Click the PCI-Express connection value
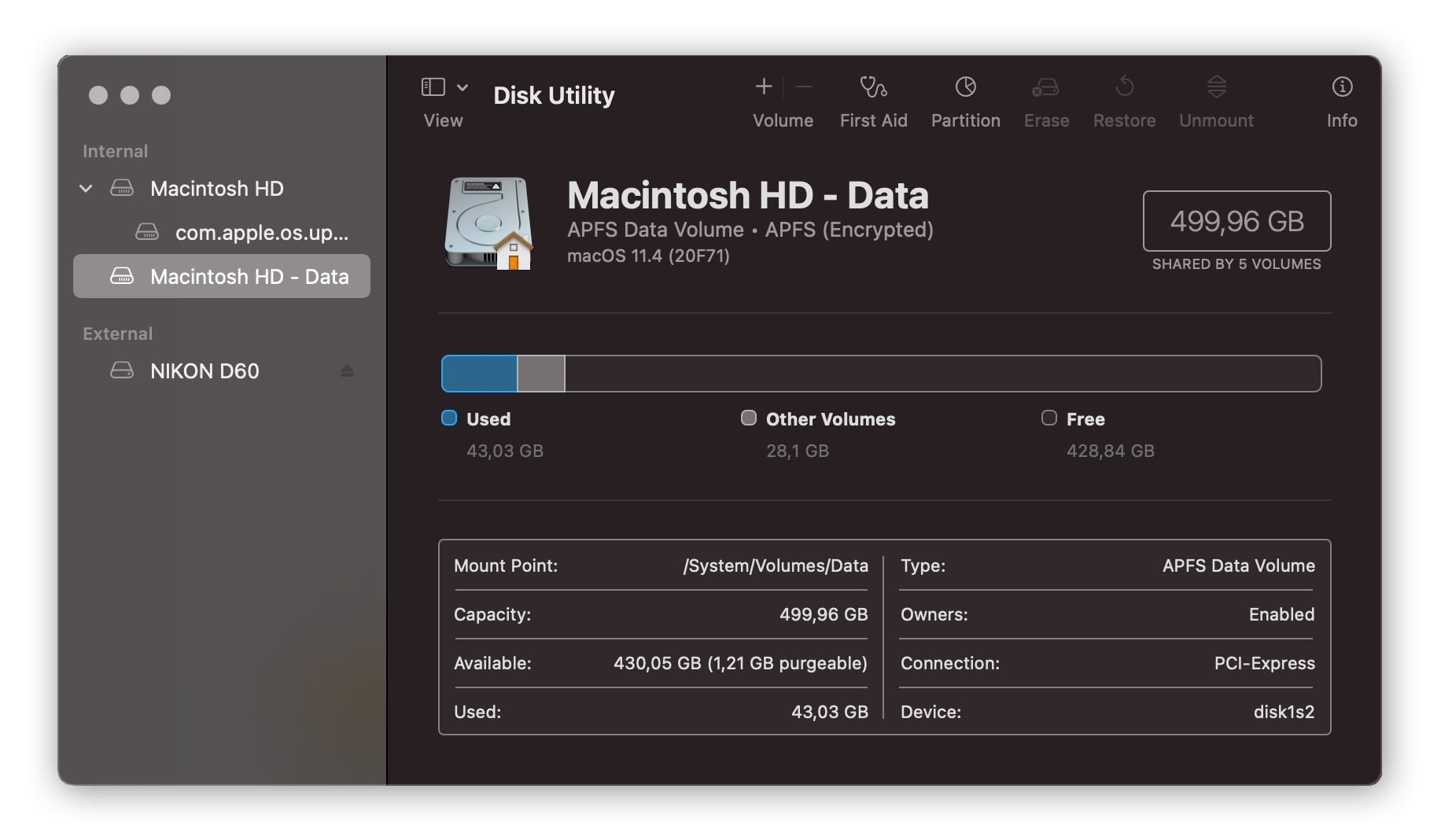 point(1264,663)
